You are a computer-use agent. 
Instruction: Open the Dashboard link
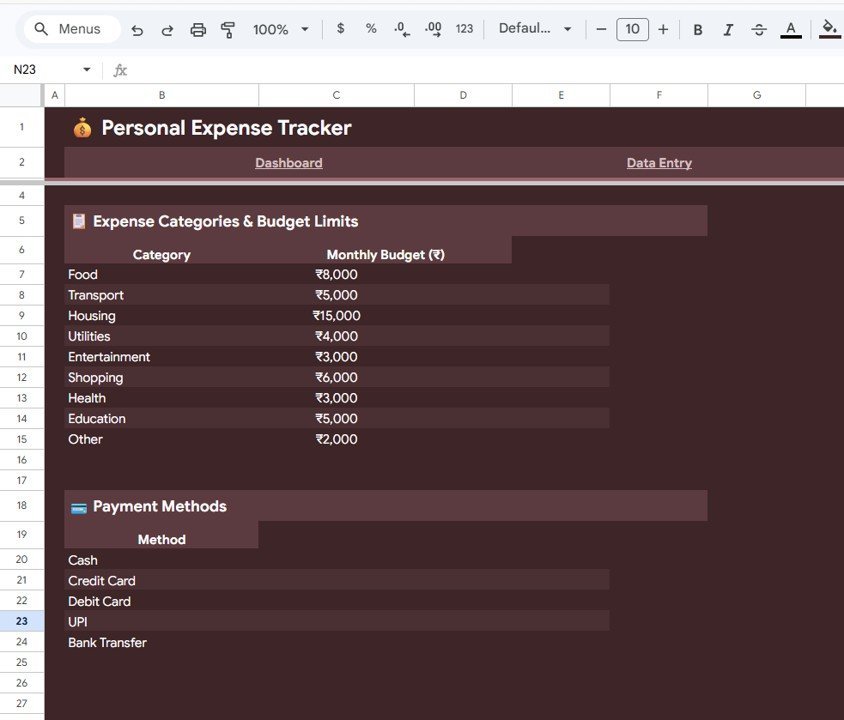coord(288,163)
